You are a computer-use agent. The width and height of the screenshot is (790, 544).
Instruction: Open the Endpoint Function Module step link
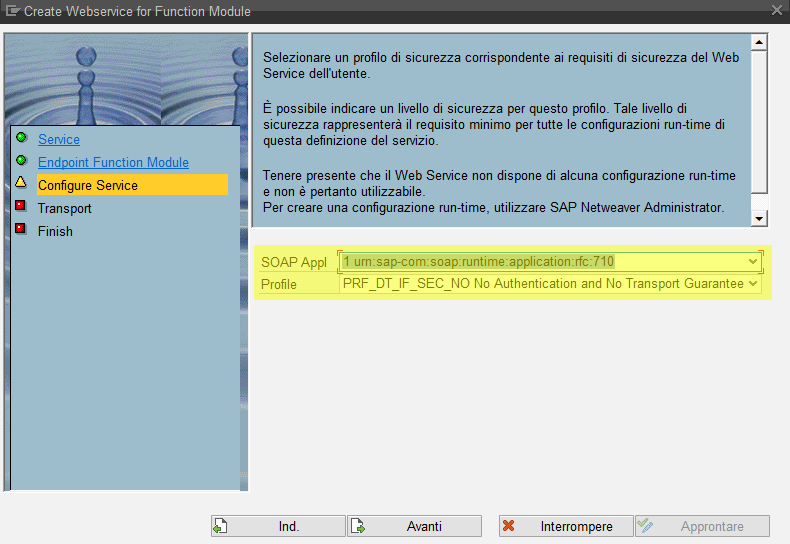tap(113, 163)
